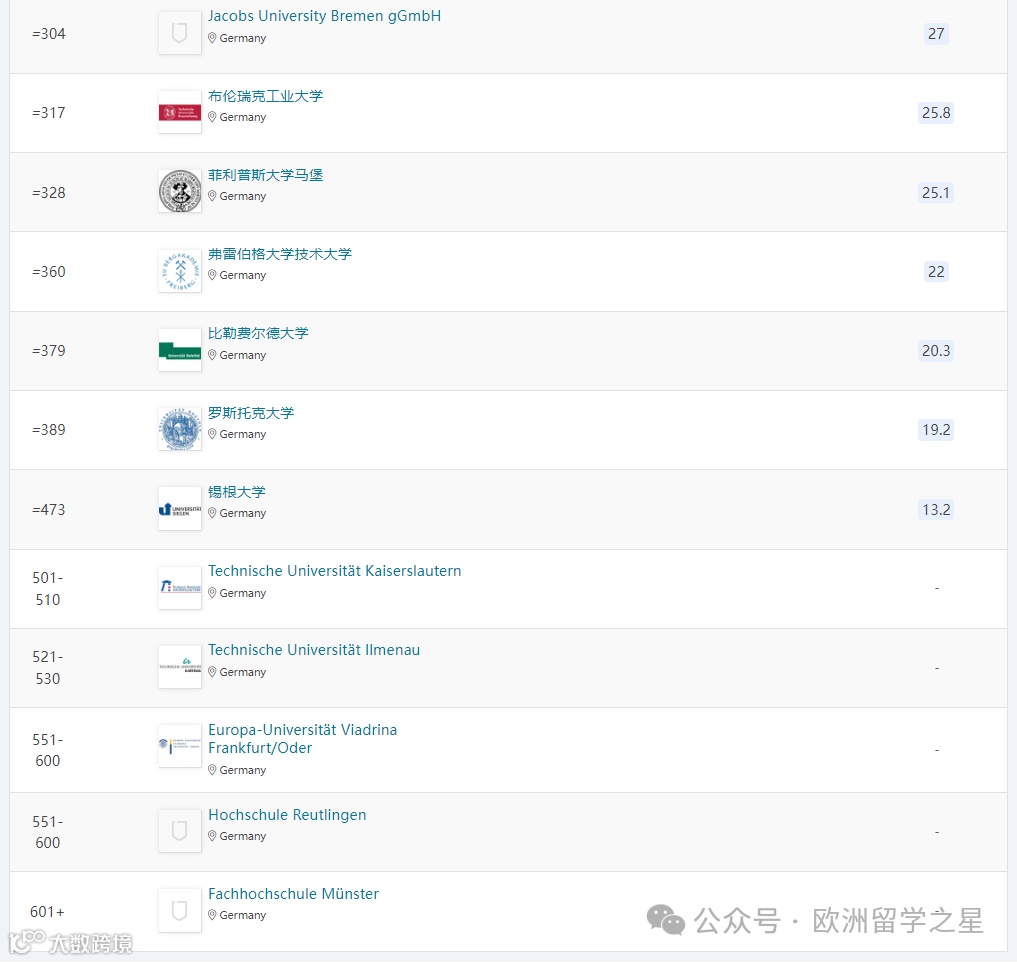1017x962 pixels.
Task: Click the Universität Siegen logo
Action: pyautogui.click(x=180, y=509)
